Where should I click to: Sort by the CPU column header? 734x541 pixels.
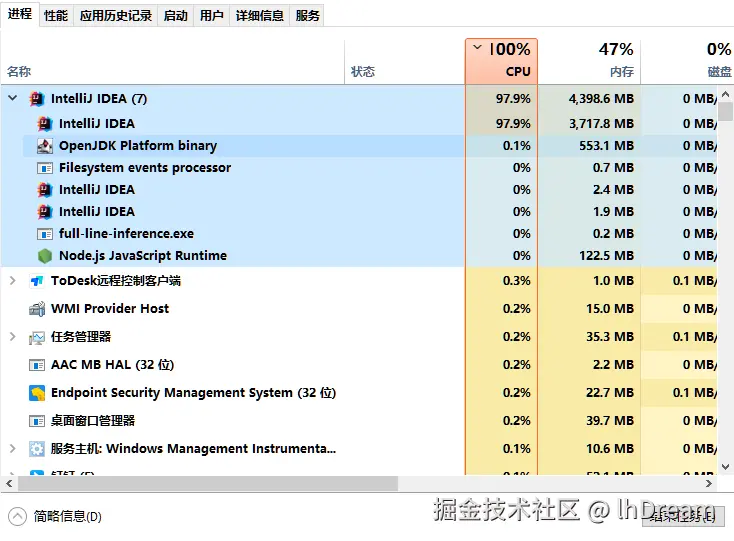point(501,61)
